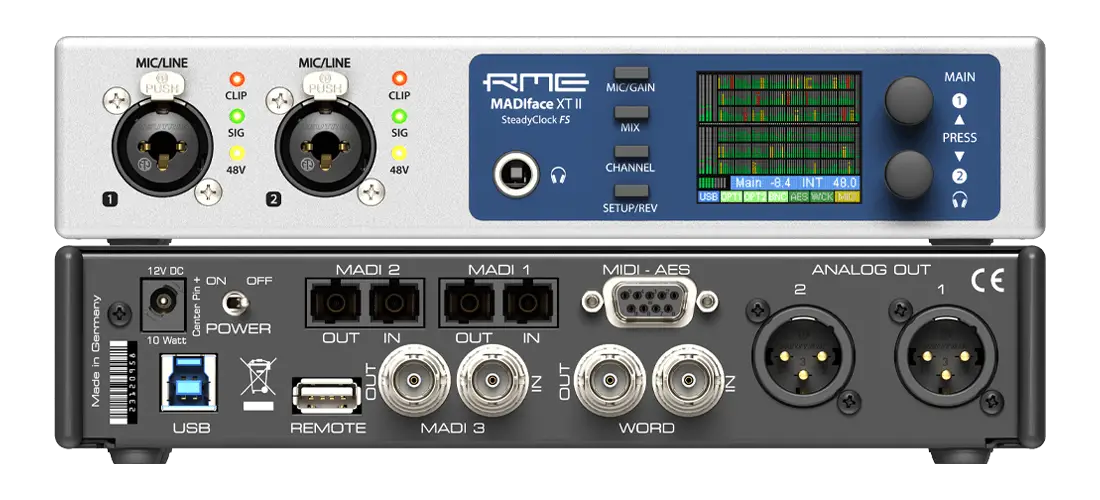Image resolution: width=1100 pixels, height=500 pixels.
Task: Click the MADI 2 optical OUT port
Action: pos(335,302)
